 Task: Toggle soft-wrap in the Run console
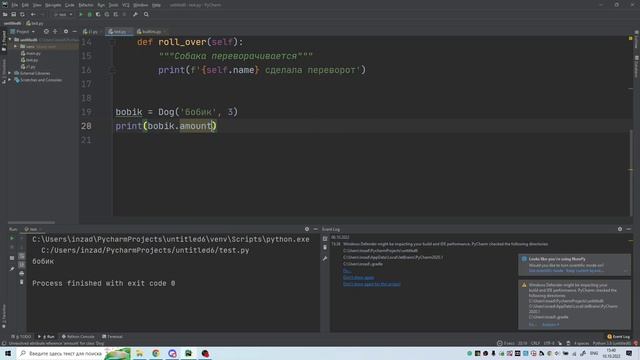[22, 256]
